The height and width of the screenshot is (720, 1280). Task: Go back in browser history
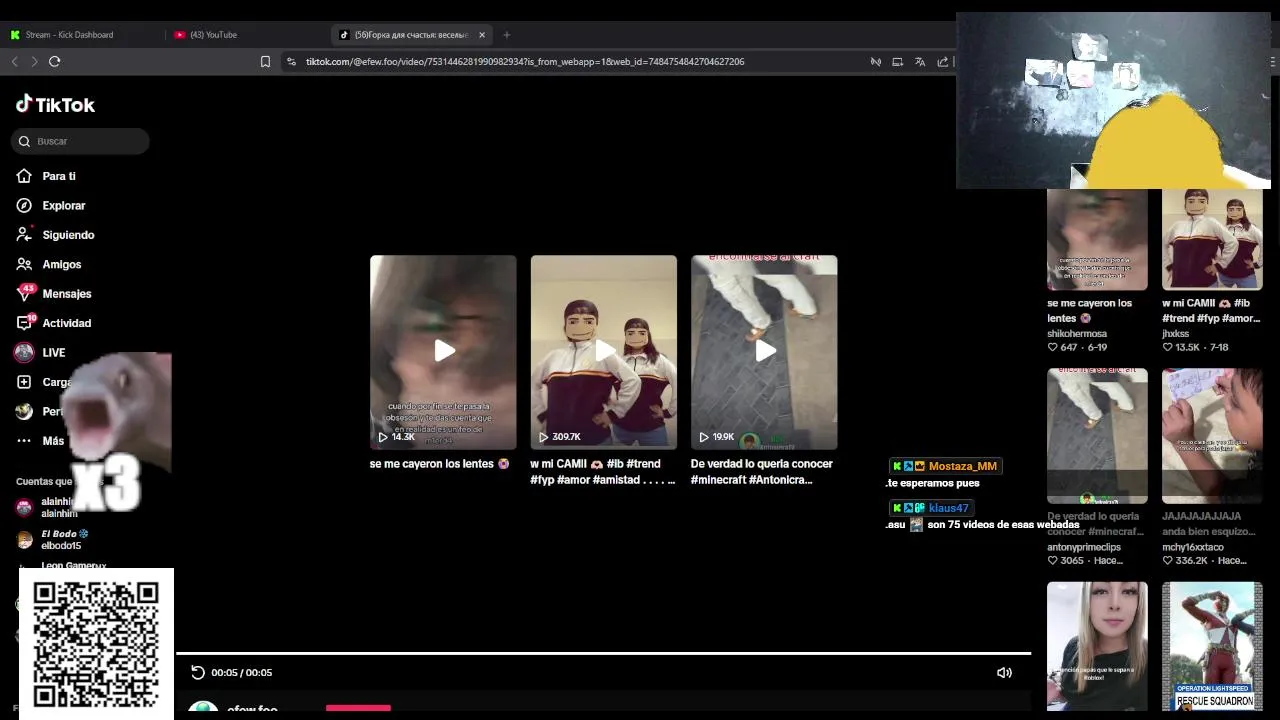[x=15, y=61]
